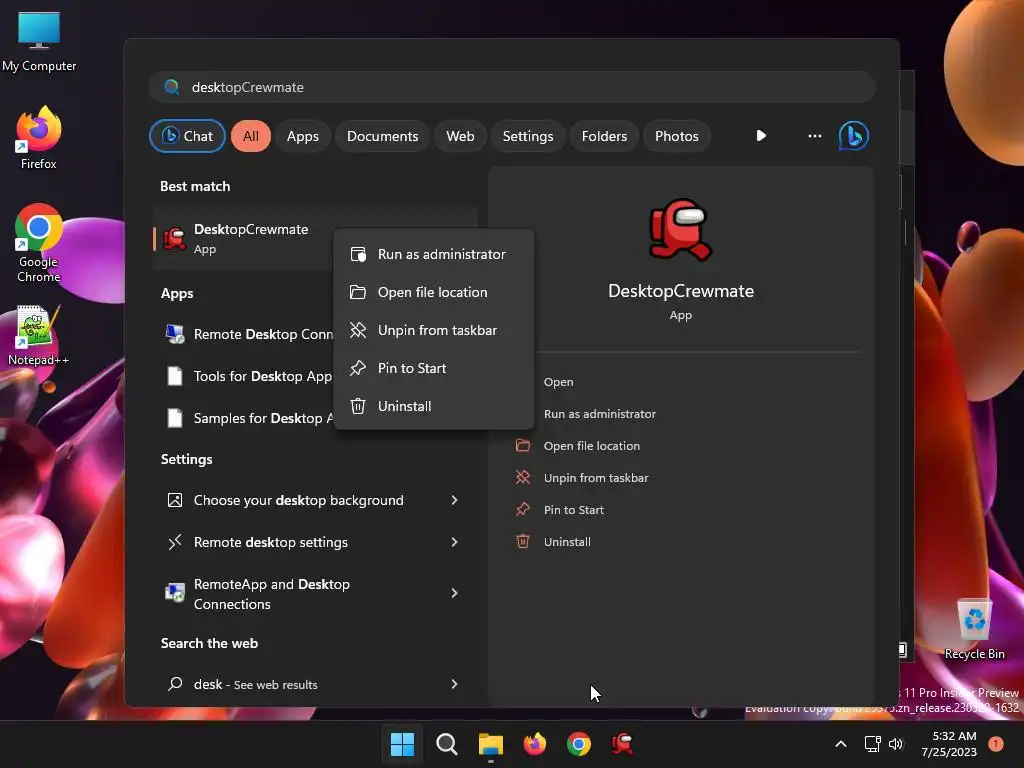Click 'Choose your desktop background' text
Image resolution: width=1024 pixels, height=768 pixels.
[298, 500]
